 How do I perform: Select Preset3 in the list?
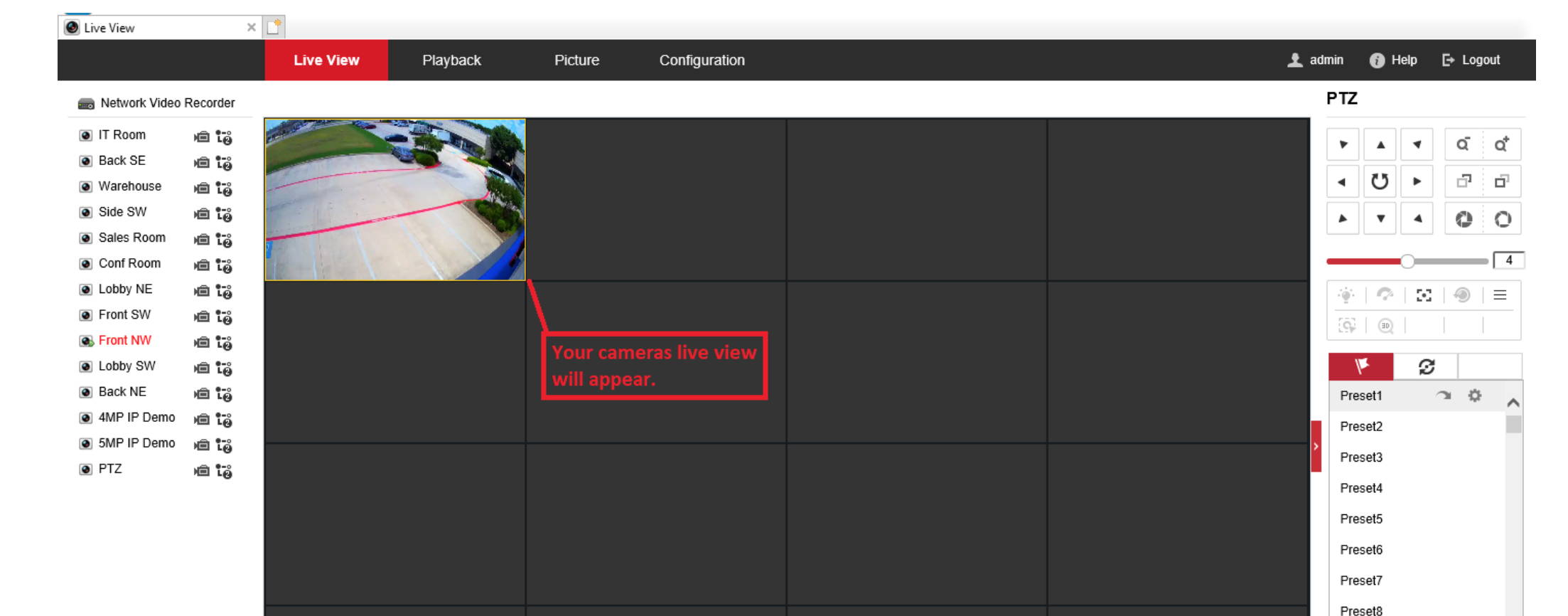(x=1361, y=457)
